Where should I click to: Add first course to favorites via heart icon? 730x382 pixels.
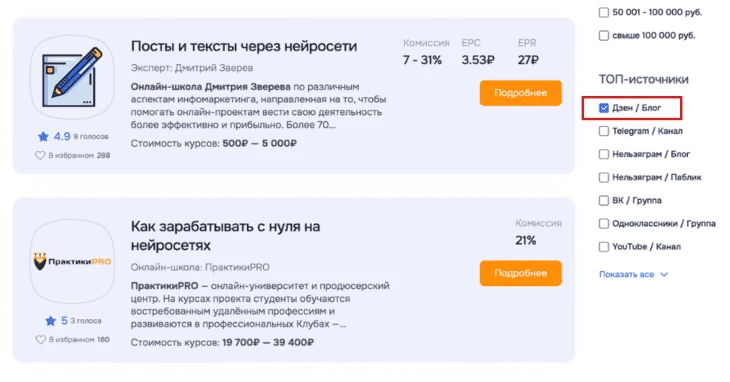40,155
